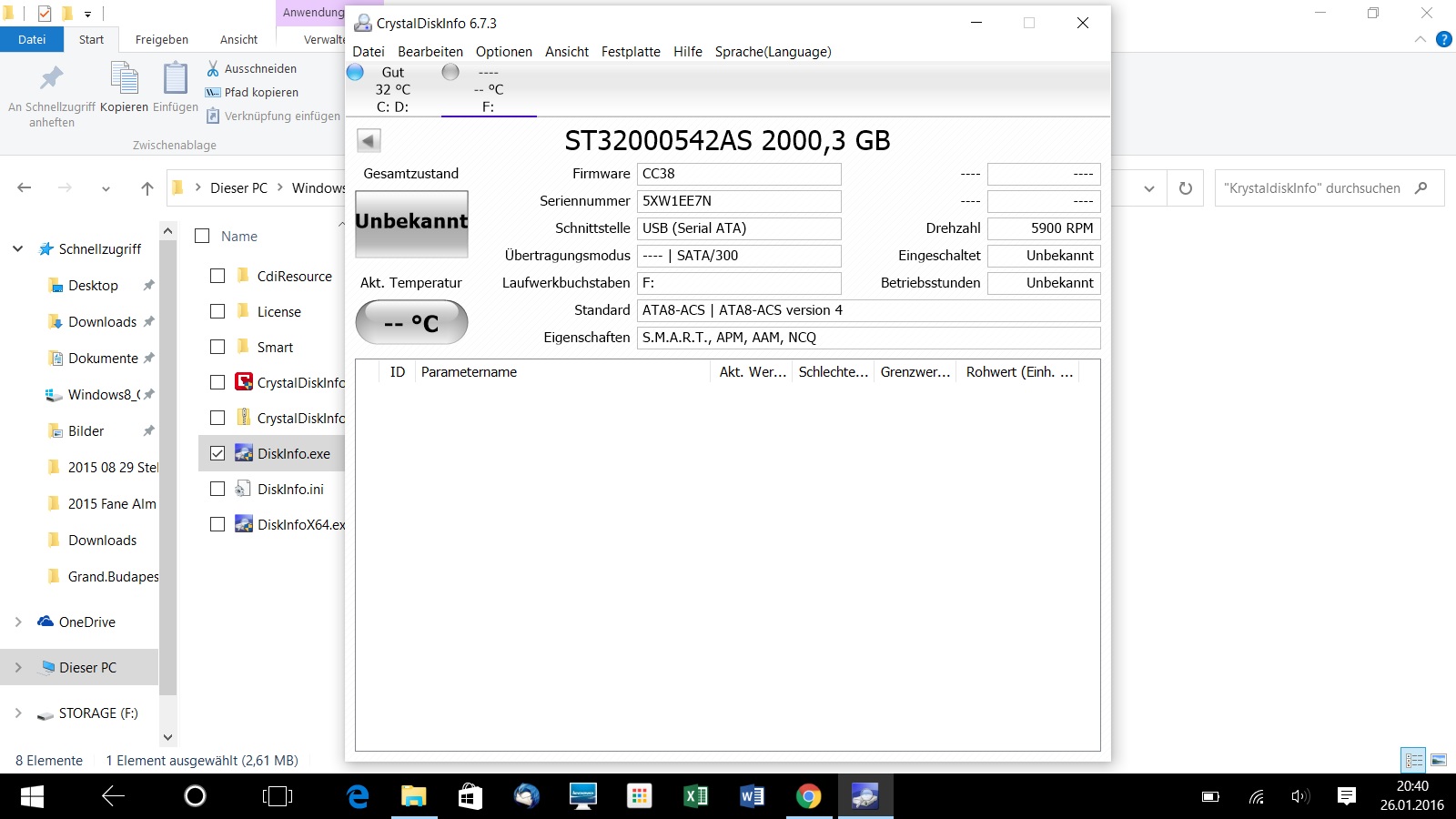Expand the OneDrive tree node

17,622
